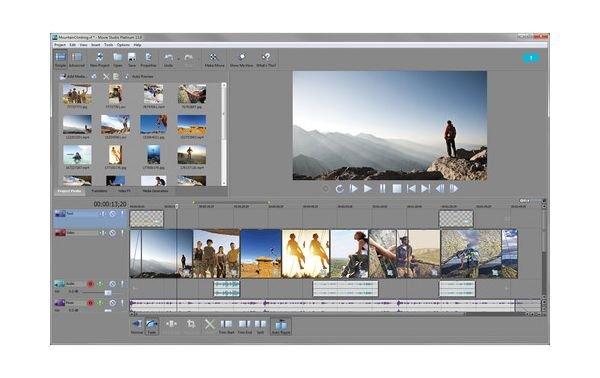The width and height of the screenshot is (600, 378).
Task: Click the Make Movie toolbar button
Action: pos(214,59)
